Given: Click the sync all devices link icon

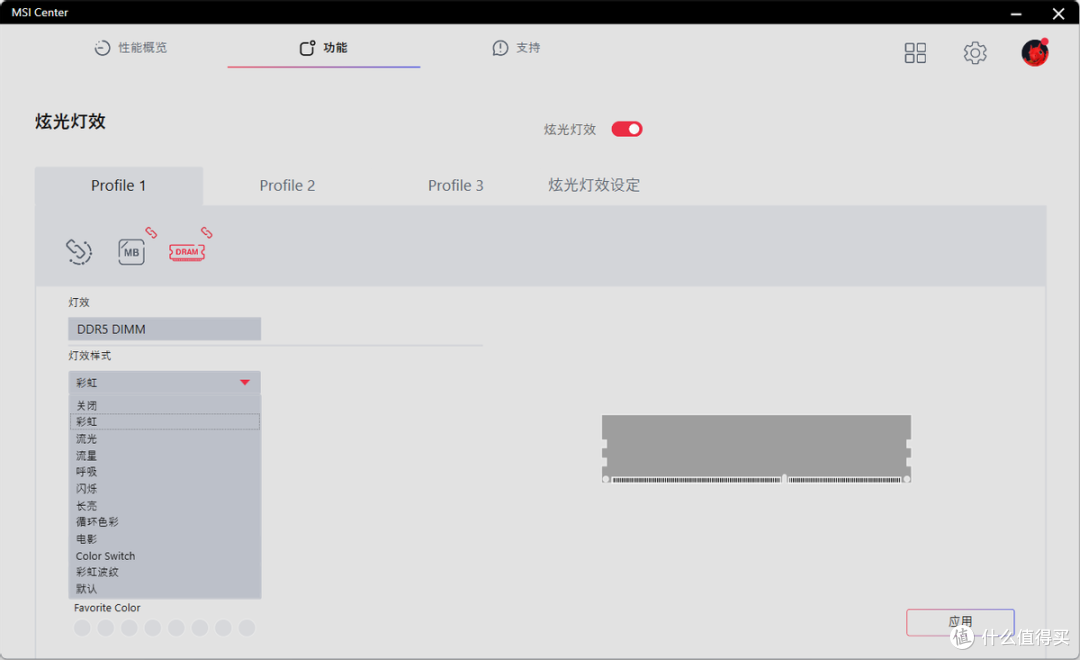Looking at the screenshot, I should (79, 251).
